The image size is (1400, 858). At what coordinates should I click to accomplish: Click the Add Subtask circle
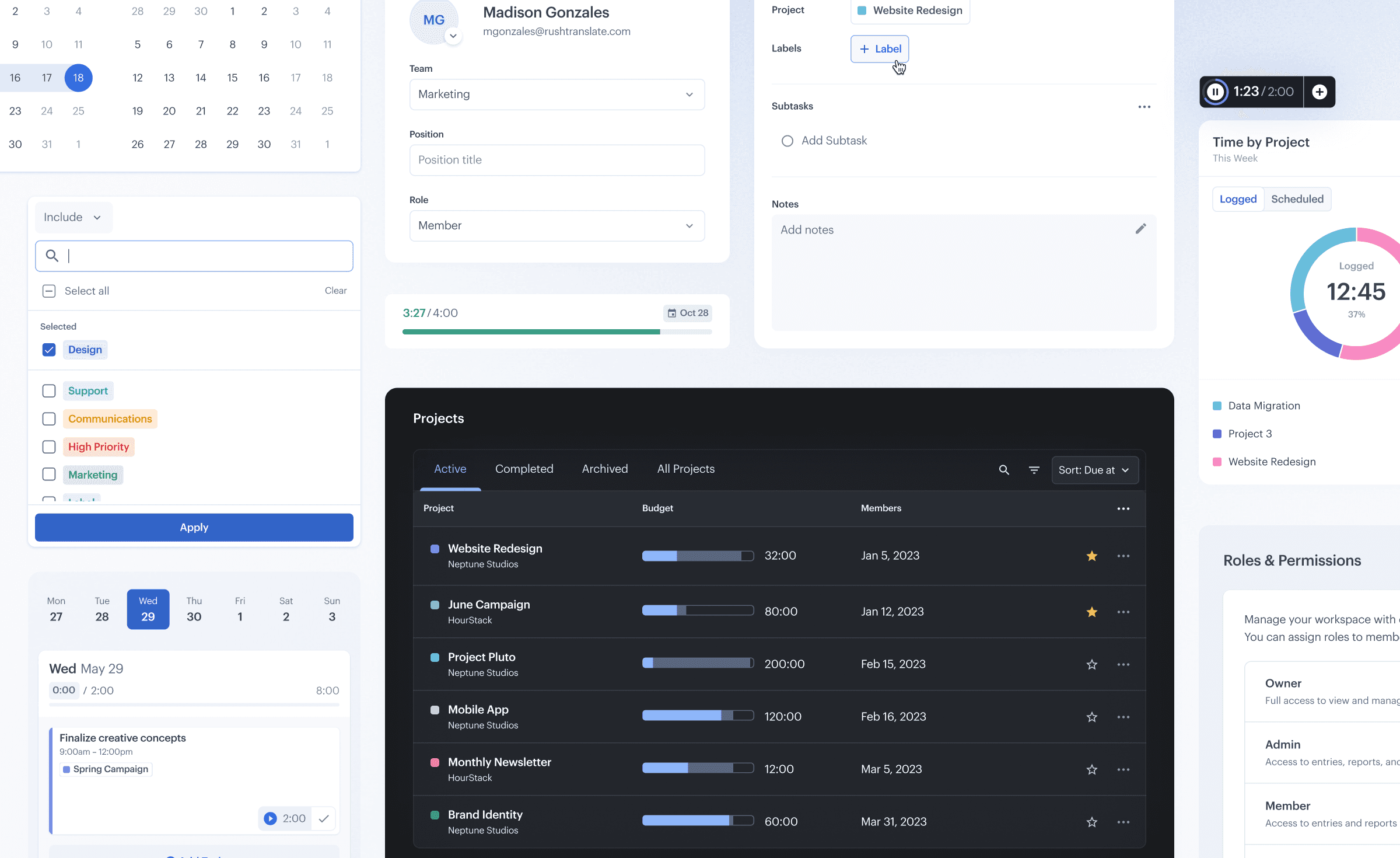click(x=787, y=141)
